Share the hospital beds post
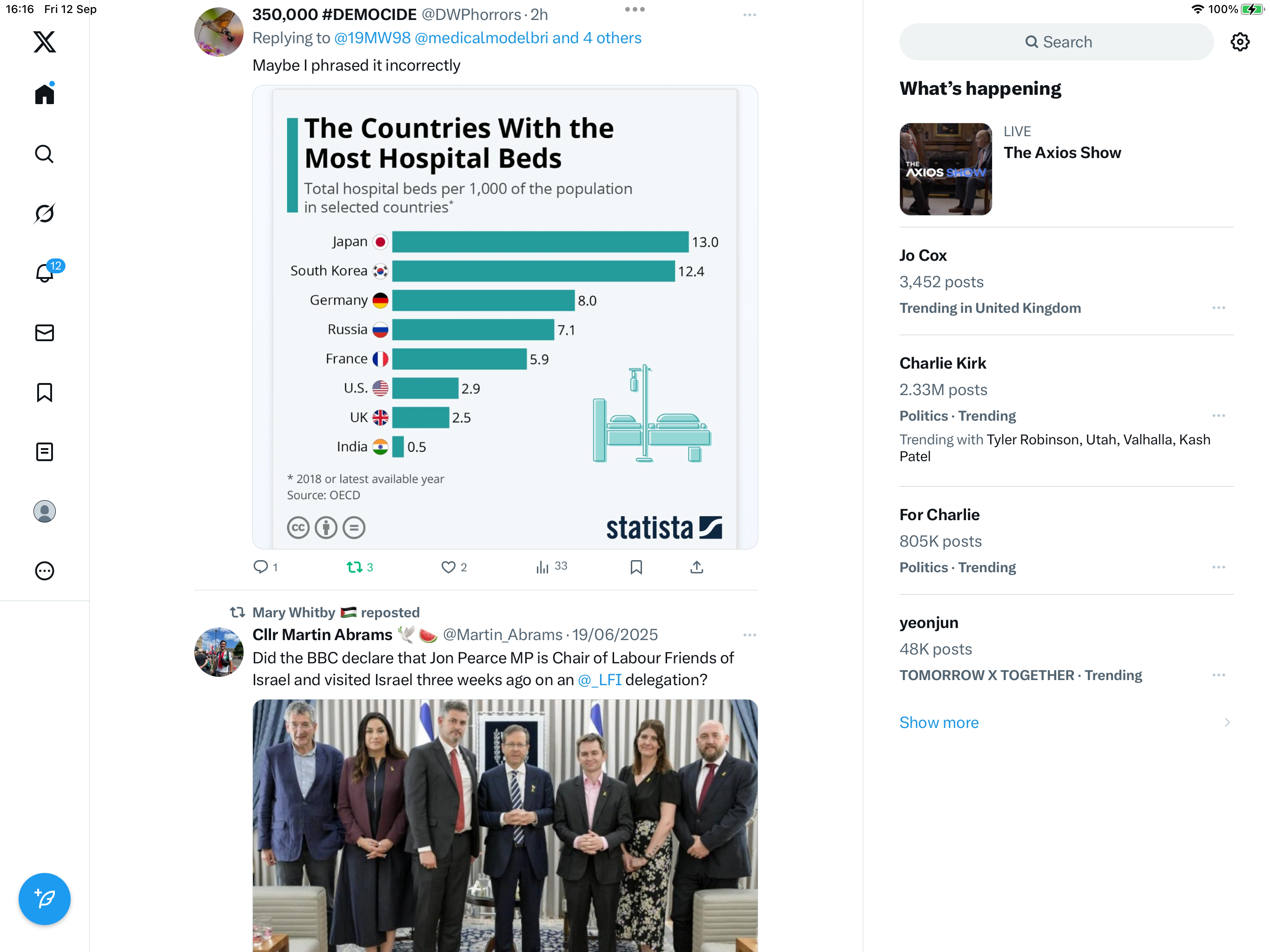The height and width of the screenshot is (952, 1270). coord(696,567)
